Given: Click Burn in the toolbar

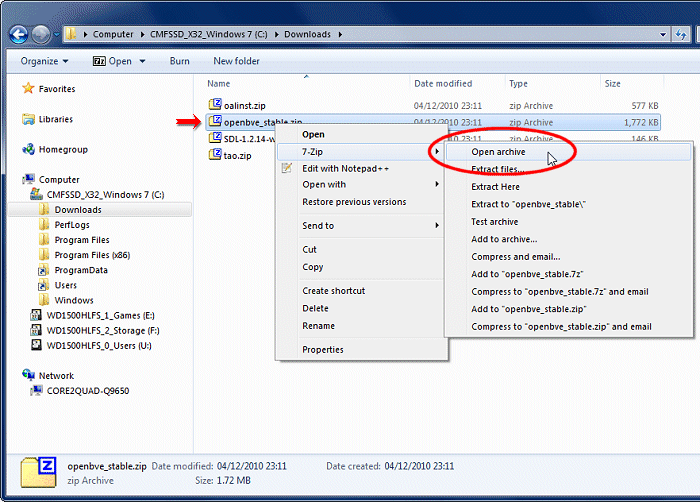Looking at the screenshot, I should coord(179,61).
